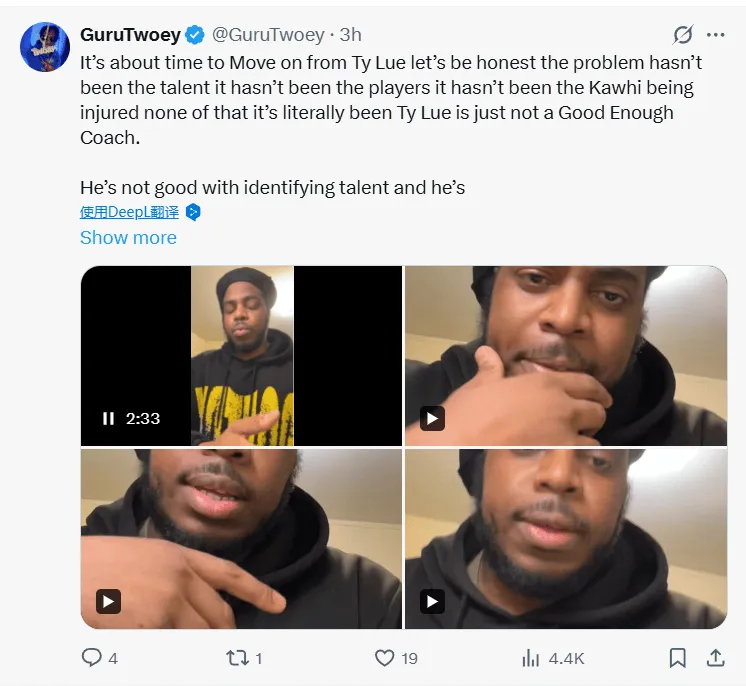Reply to the tweet via comment icon
This screenshot has height=686, width=746.
pos(91,658)
